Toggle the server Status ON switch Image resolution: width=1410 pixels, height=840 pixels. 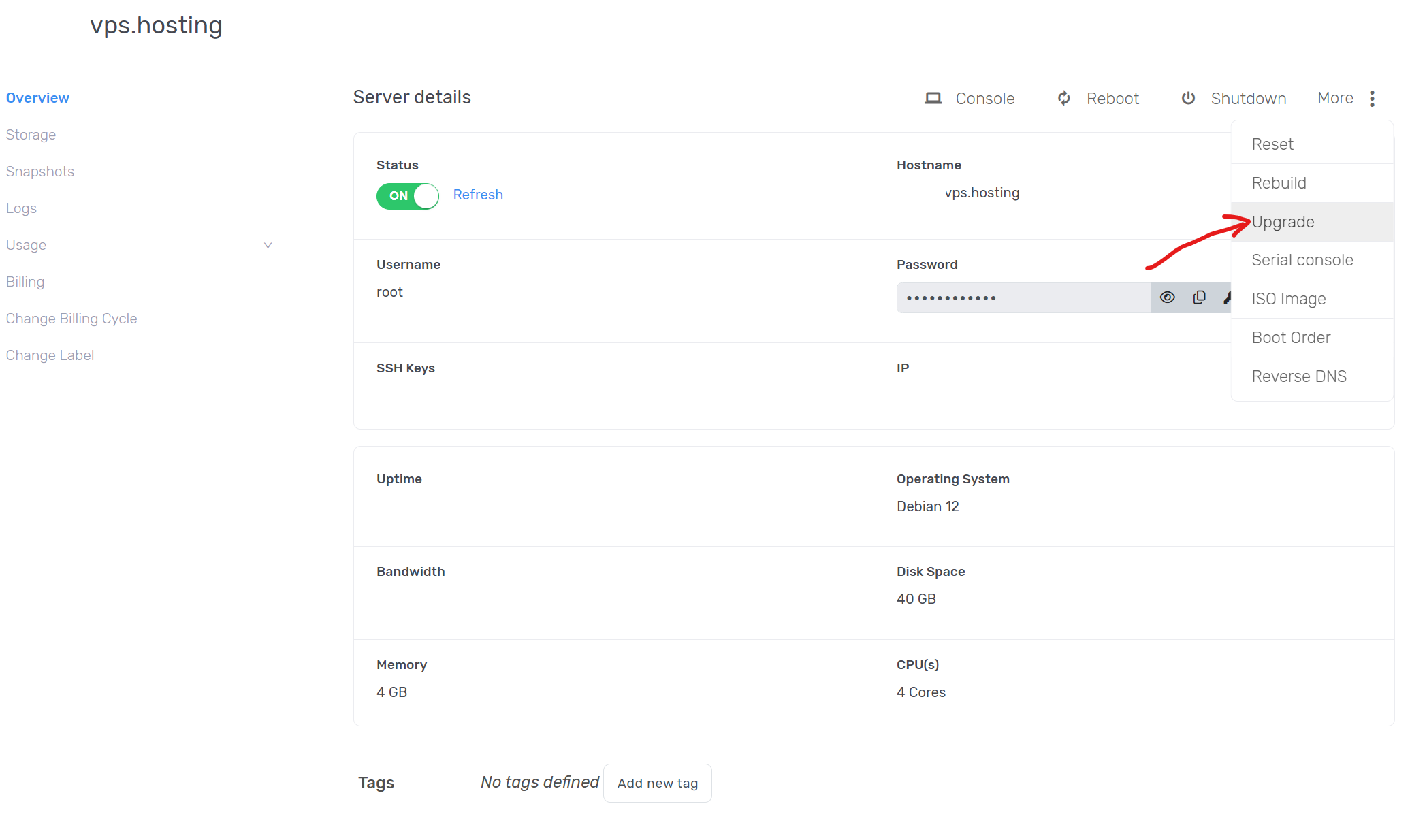coord(407,196)
